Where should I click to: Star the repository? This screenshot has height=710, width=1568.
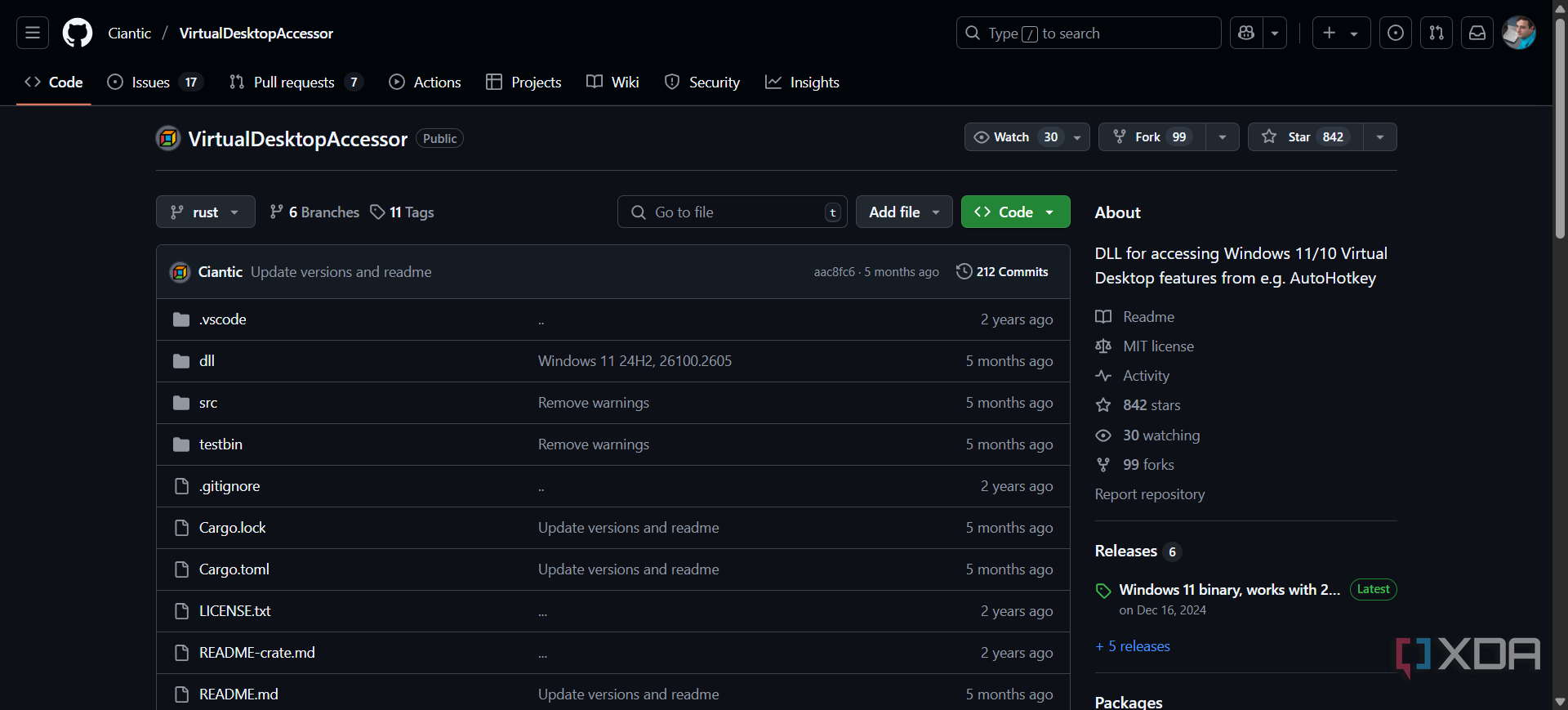(1305, 137)
